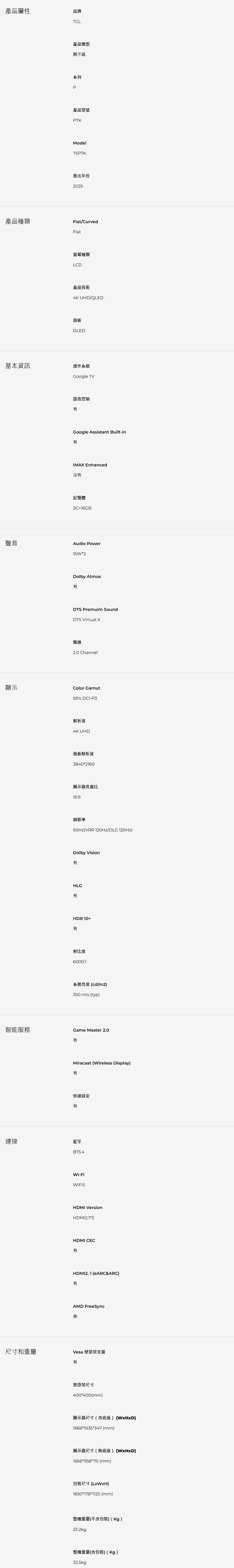Click the 2G+16GB memory value
The width and height of the screenshot is (234, 1568).
coord(82,508)
